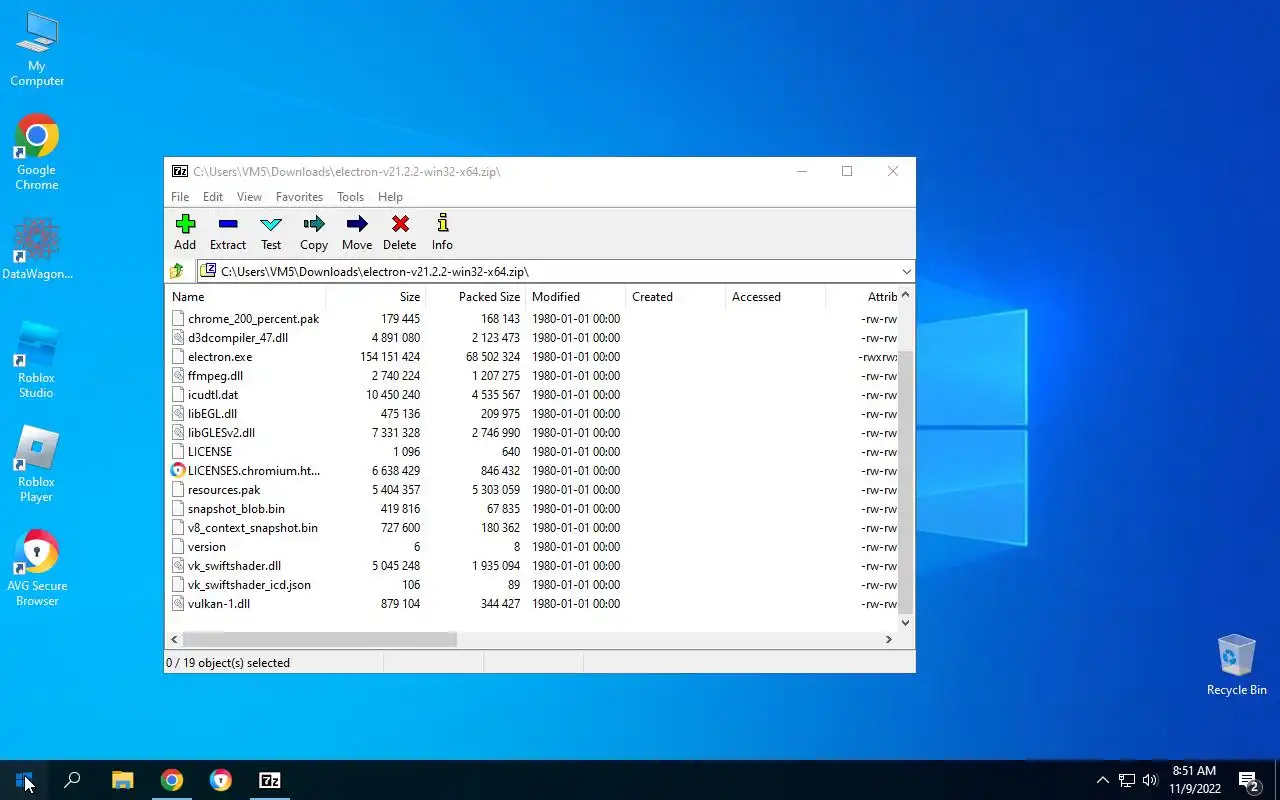Select the LICENSES.chromium.html Chrome icon

pyautogui.click(x=178, y=471)
